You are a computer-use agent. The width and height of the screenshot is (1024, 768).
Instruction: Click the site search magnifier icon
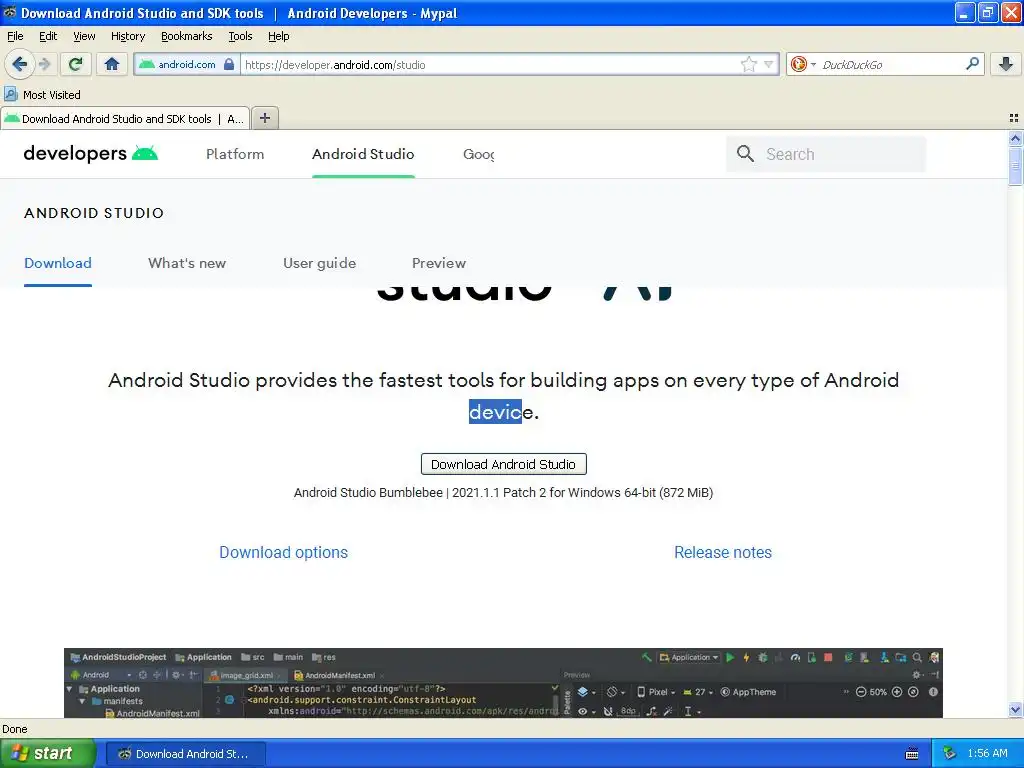coord(745,153)
